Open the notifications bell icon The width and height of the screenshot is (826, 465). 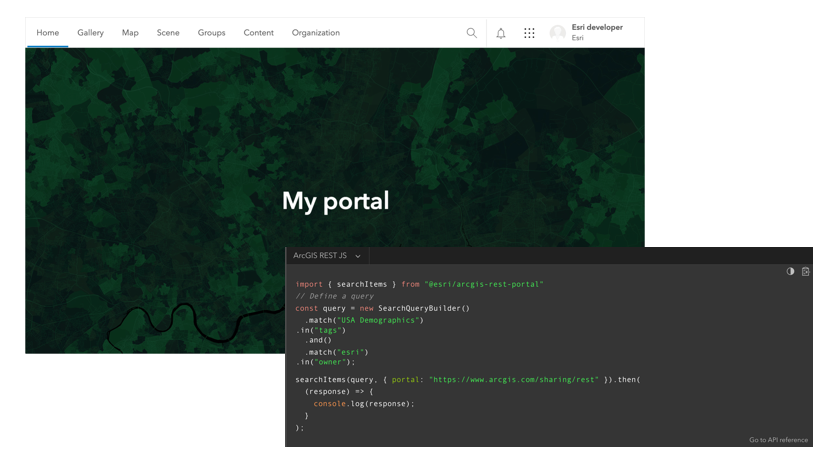tap(500, 33)
